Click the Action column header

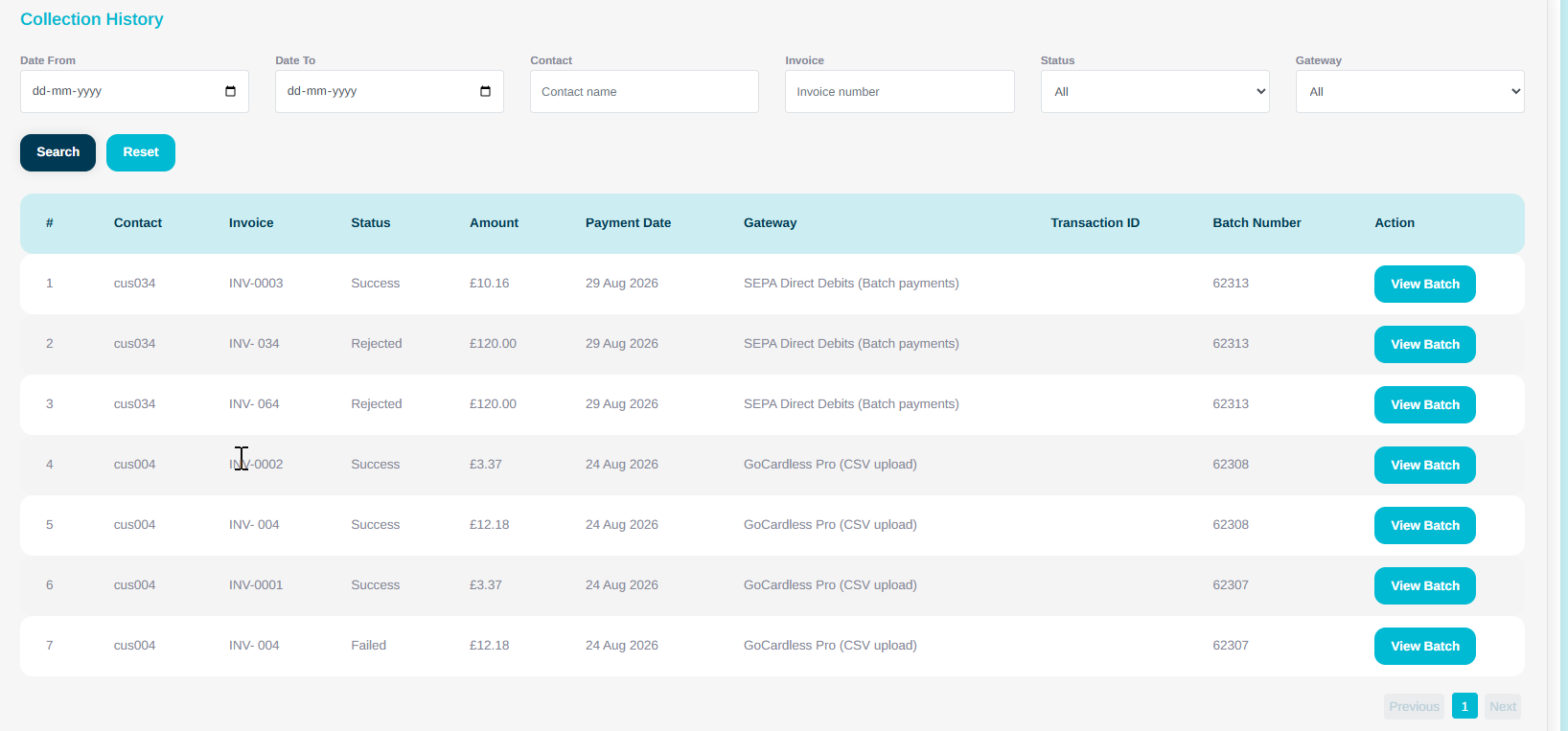coord(1395,222)
